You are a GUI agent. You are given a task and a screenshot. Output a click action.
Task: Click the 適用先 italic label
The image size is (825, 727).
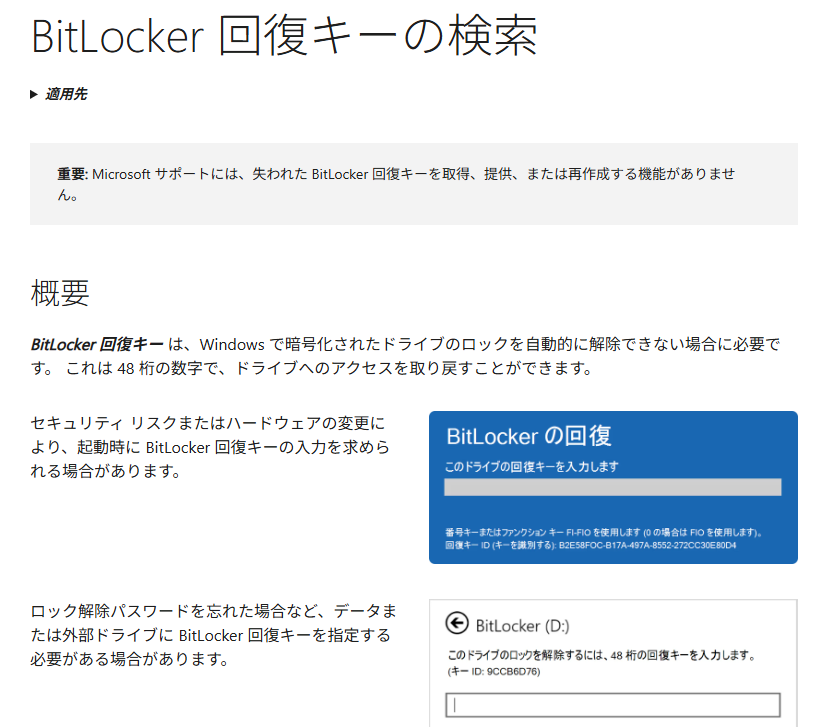[x=66, y=94]
